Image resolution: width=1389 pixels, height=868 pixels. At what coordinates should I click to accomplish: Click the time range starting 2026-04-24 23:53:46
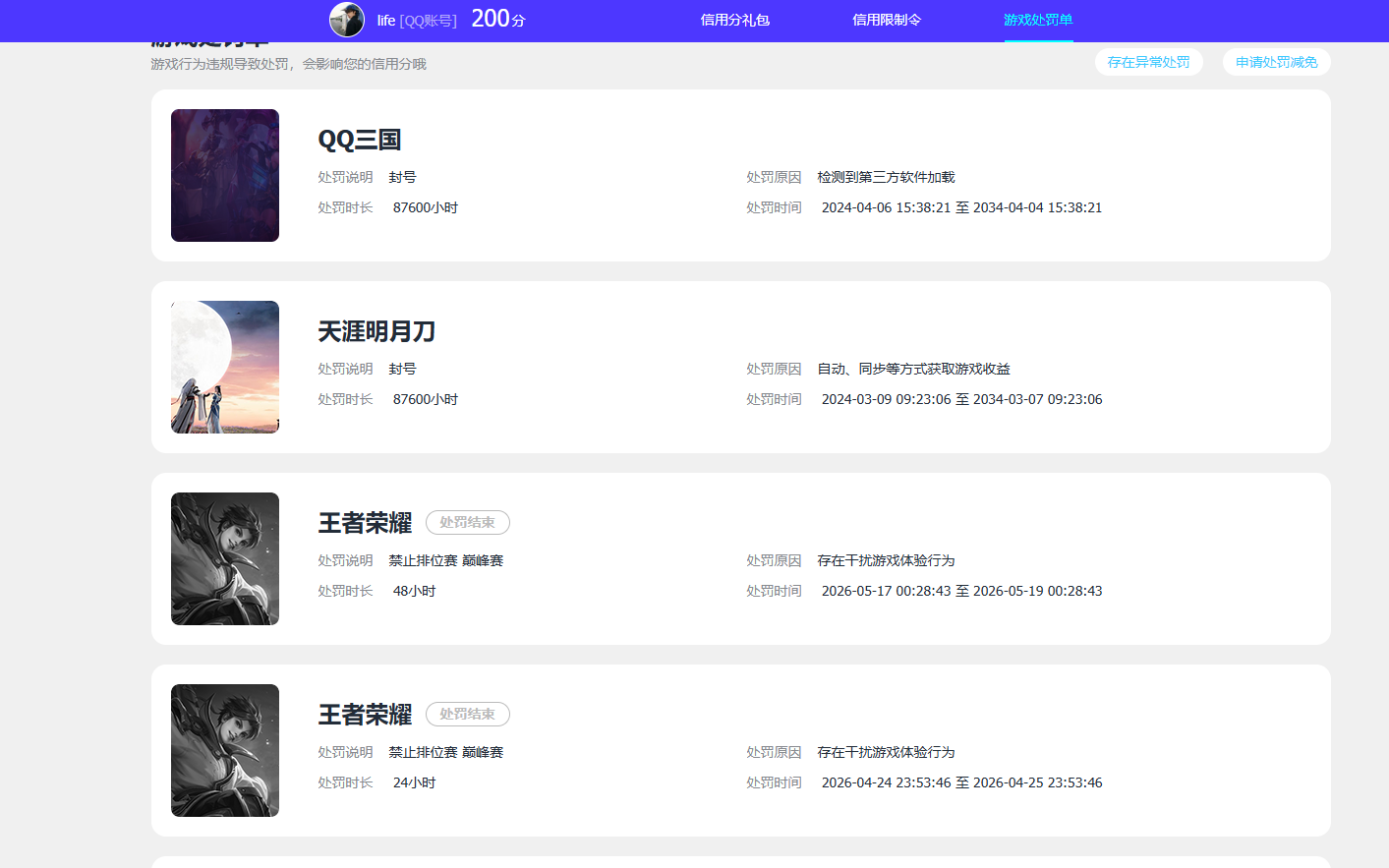click(x=961, y=782)
